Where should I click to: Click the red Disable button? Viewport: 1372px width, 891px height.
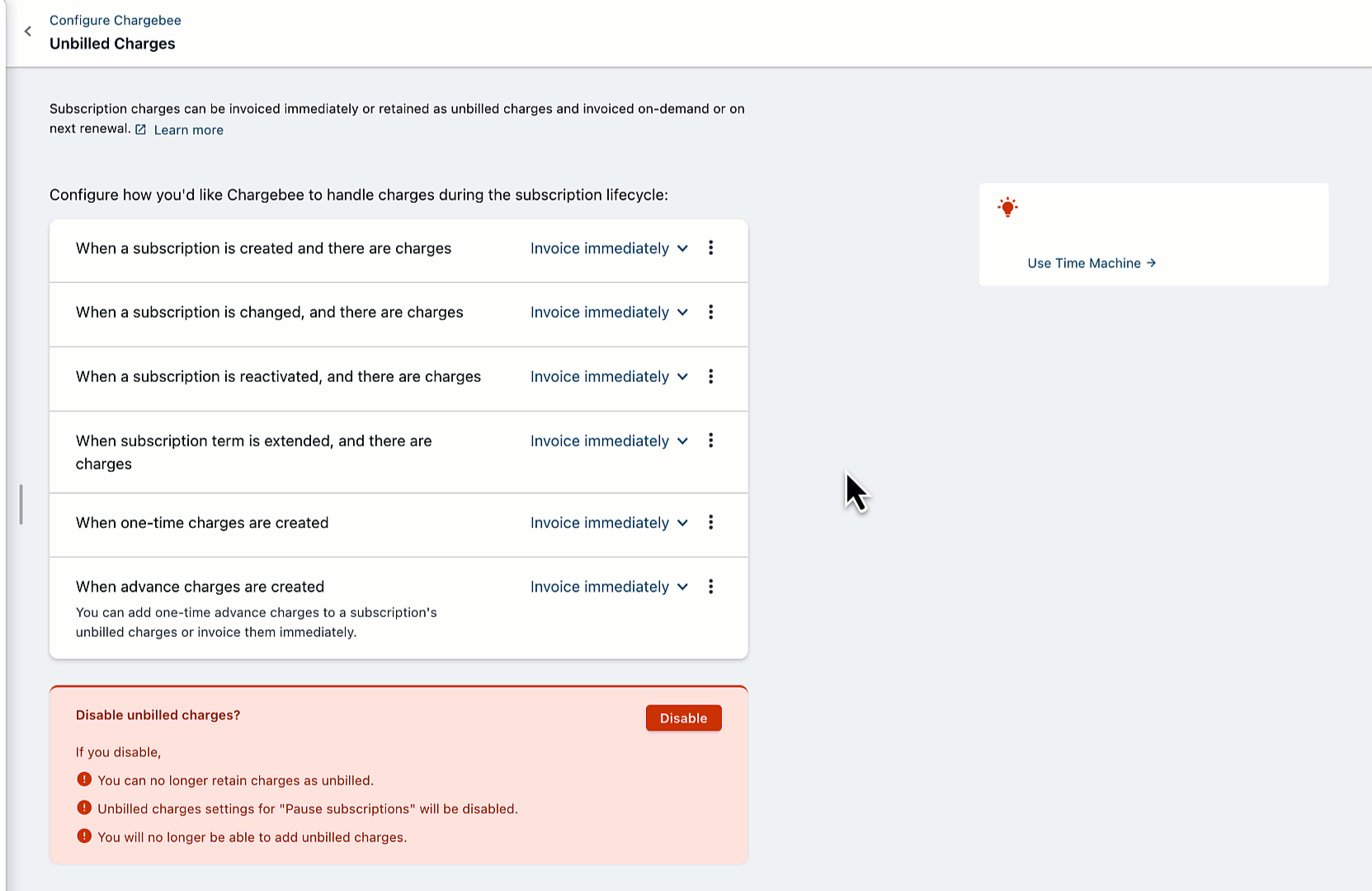[x=683, y=719]
